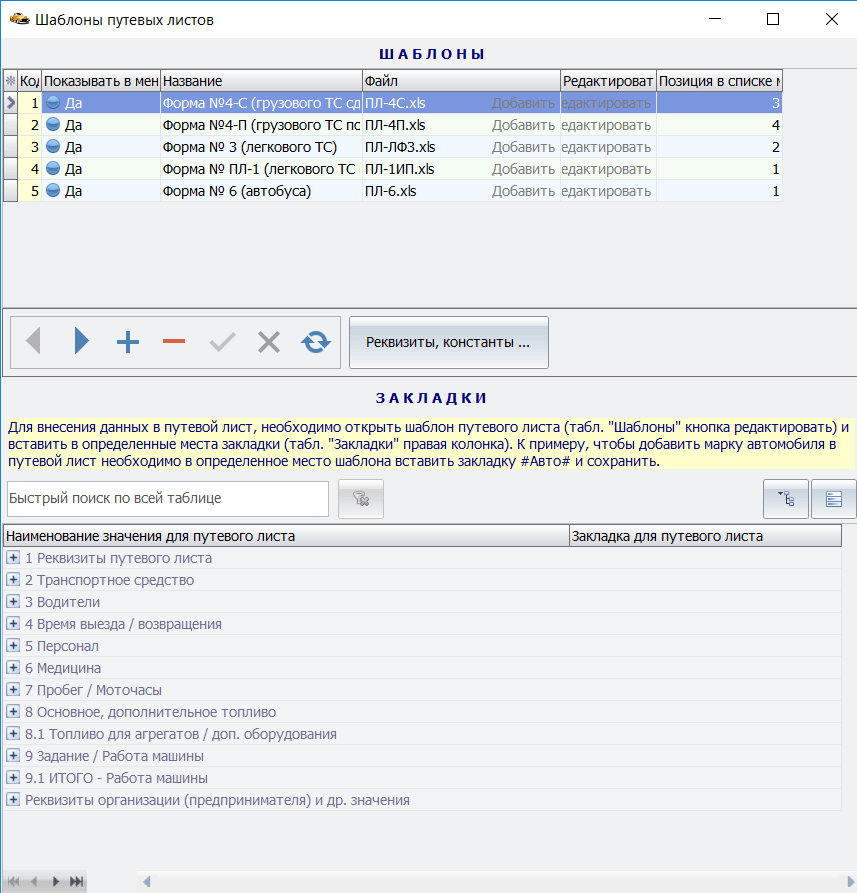
Task: Click Добавить for ПЛ-1ИП.xls file
Action: coord(523,169)
